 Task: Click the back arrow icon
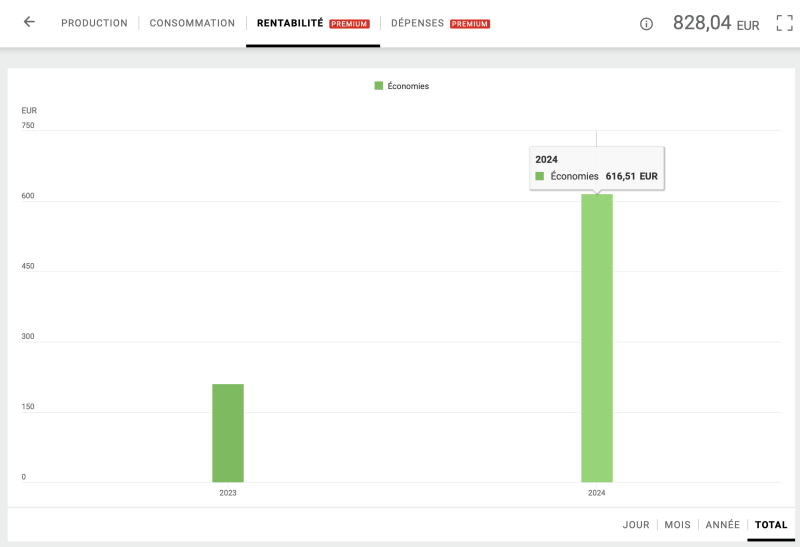[x=29, y=22]
